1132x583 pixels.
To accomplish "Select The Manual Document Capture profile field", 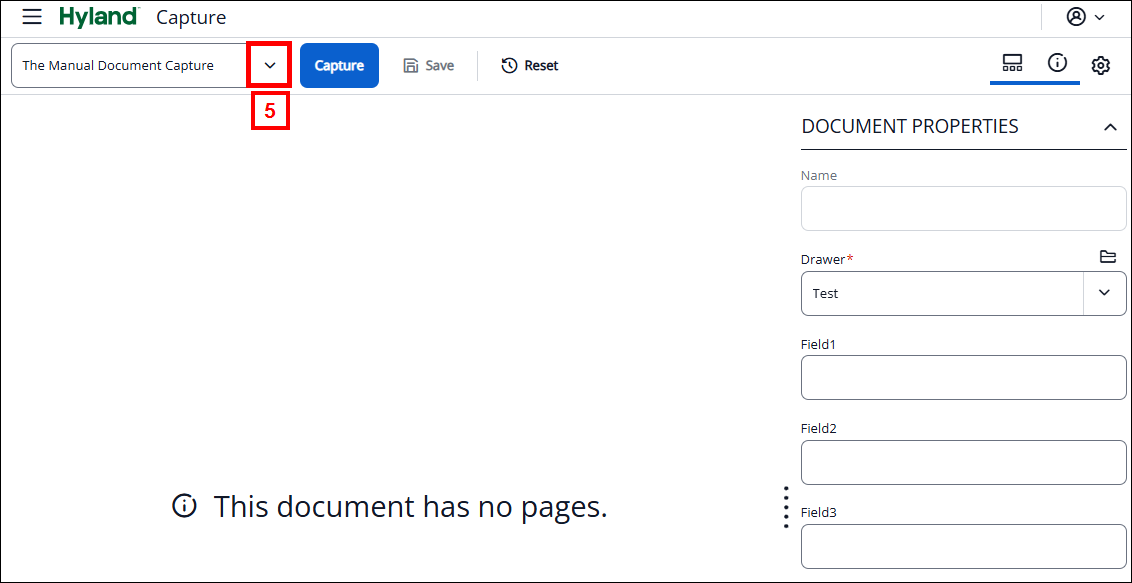I will [x=130, y=66].
